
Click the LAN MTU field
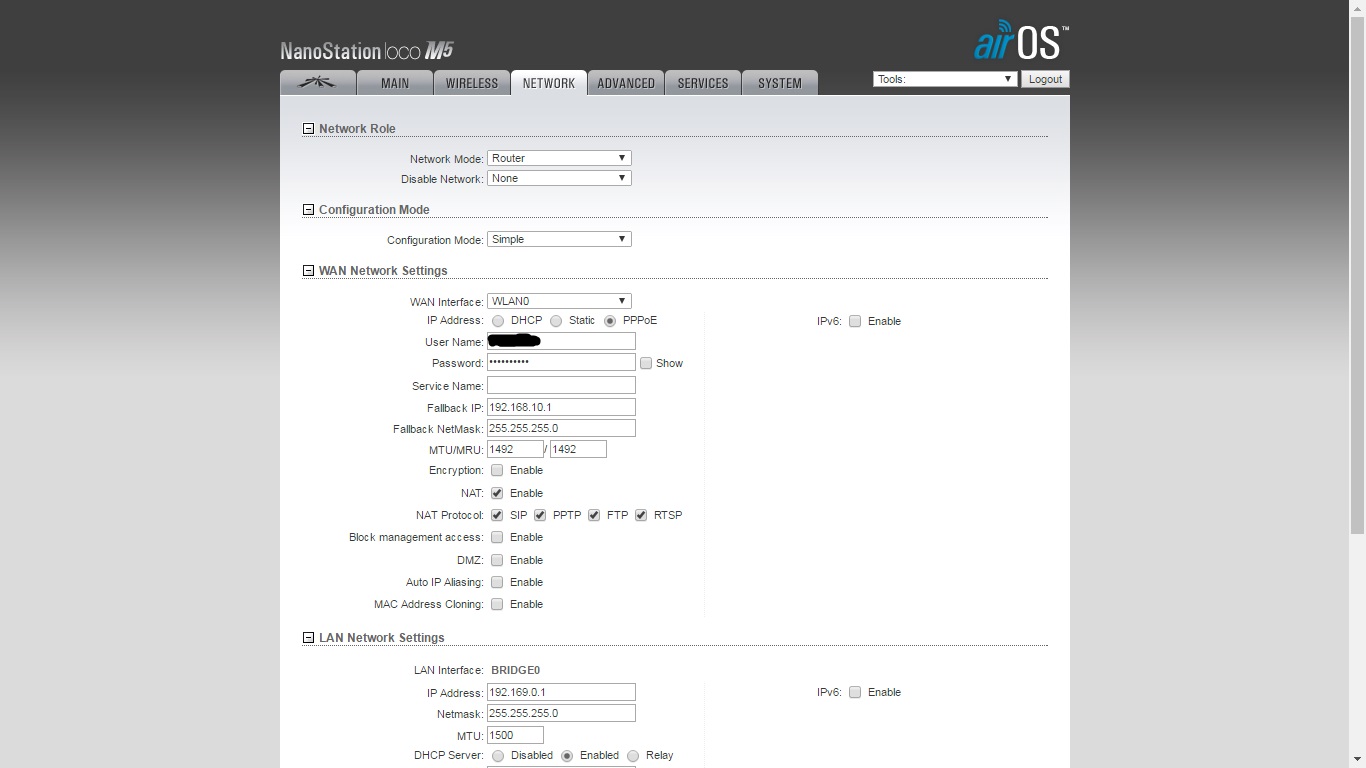[x=515, y=735]
